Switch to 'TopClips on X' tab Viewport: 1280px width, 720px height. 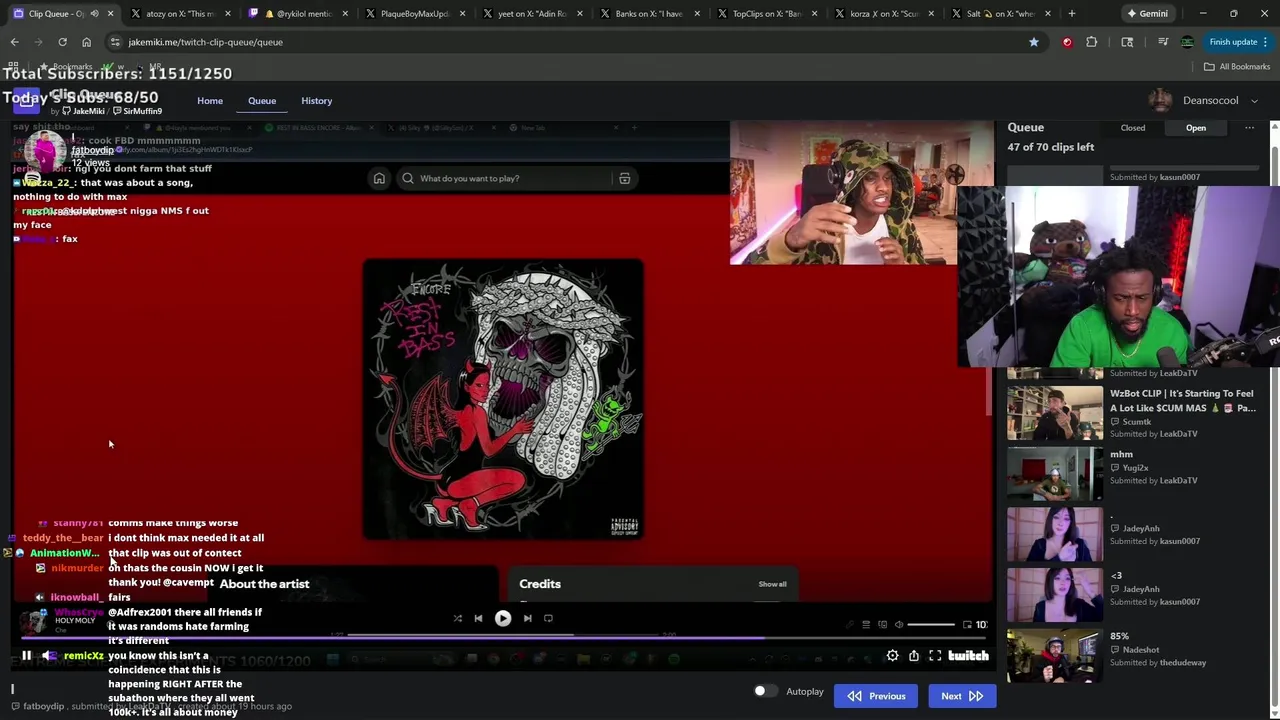[x=764, y=14]
